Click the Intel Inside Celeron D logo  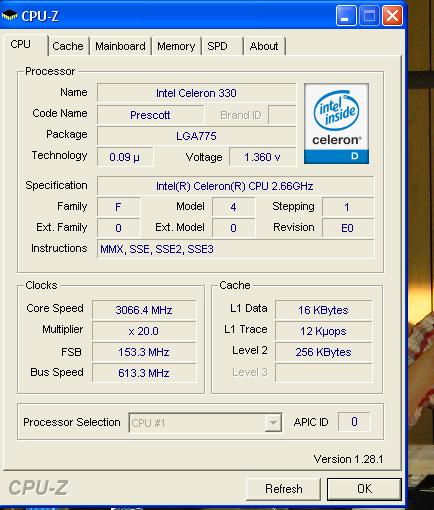click(336, 124)
